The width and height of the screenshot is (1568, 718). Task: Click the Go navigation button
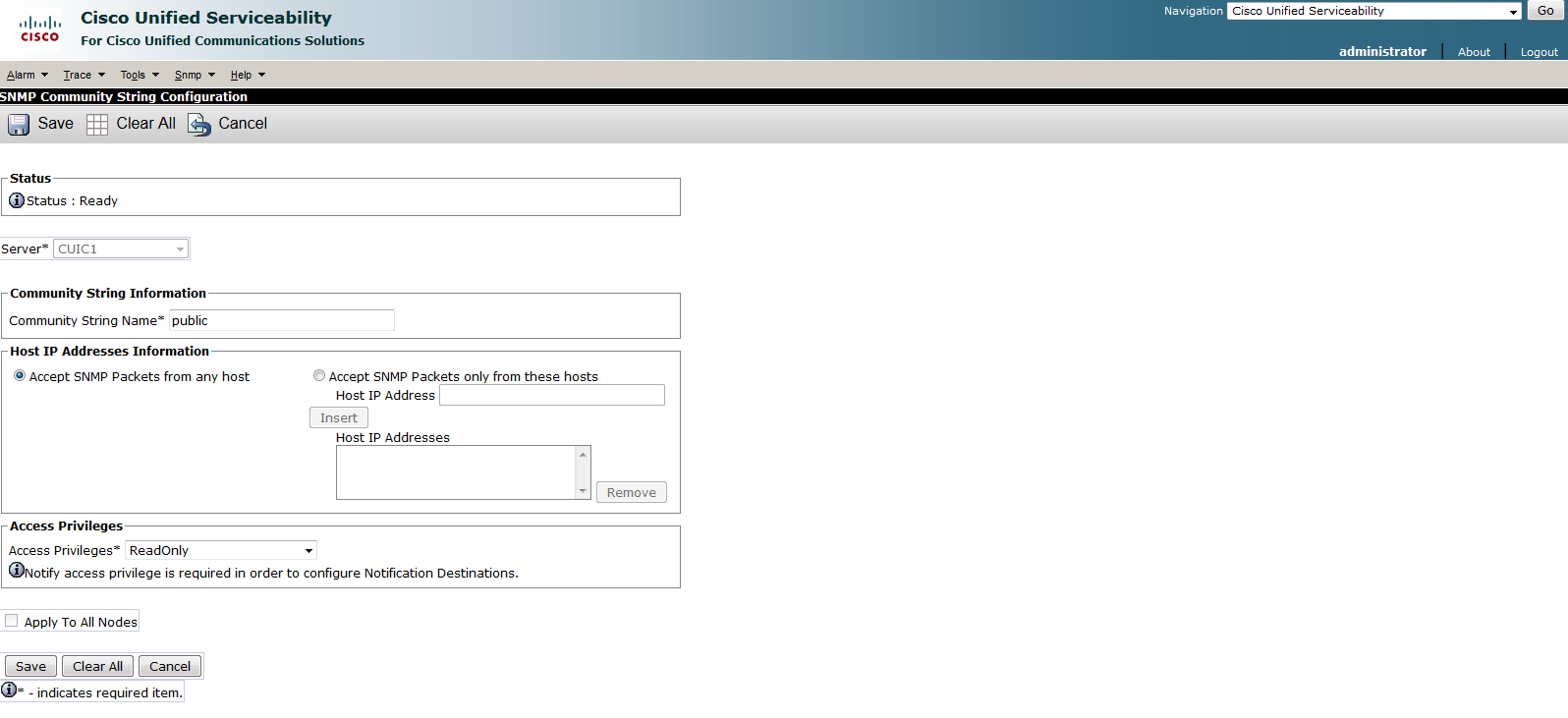tap(1545, 11)
